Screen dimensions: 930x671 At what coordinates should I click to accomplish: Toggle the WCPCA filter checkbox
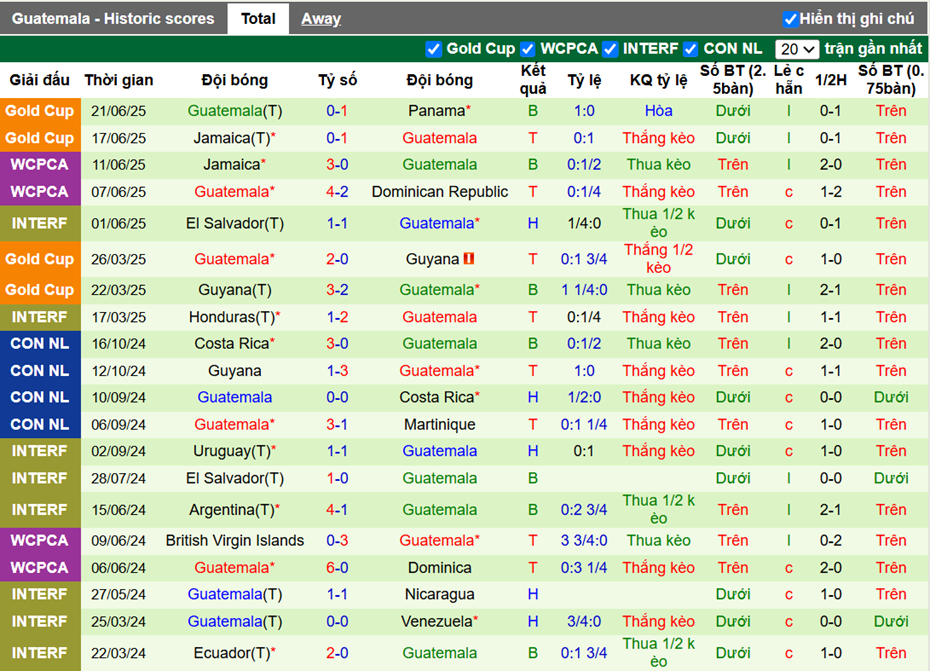[527, 49]
